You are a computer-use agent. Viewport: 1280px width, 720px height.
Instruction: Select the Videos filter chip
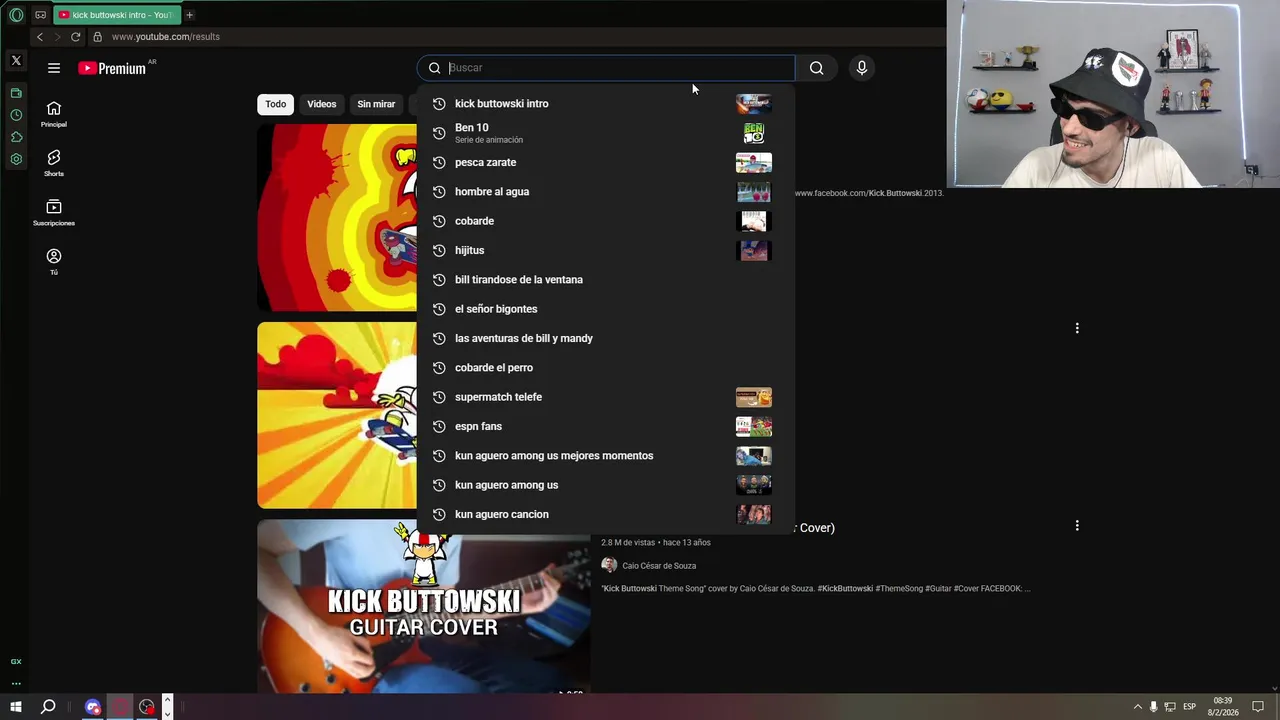pyautogui.click(x=321, y=104)
